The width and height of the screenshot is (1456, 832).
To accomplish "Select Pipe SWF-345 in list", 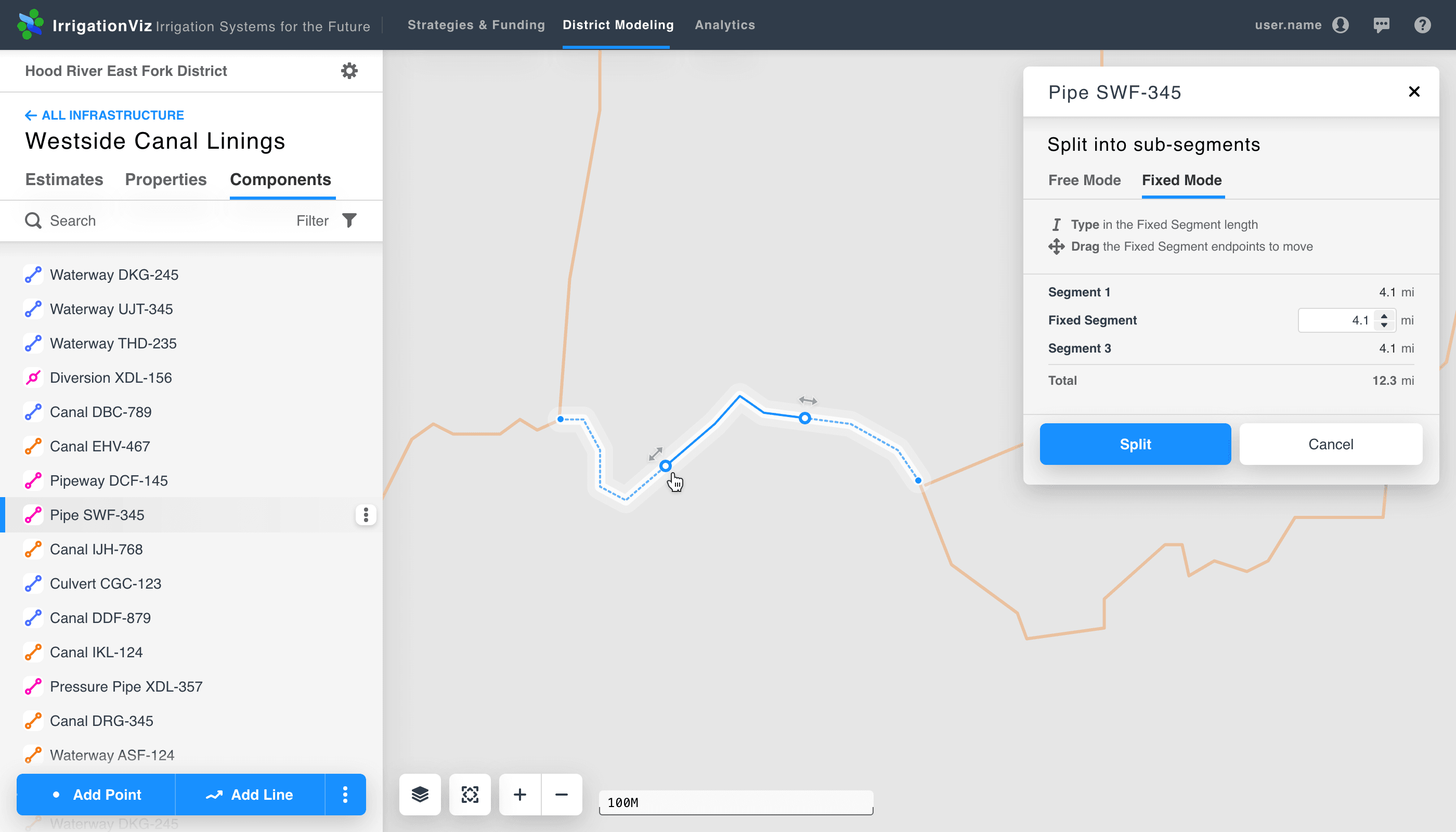I will pos(191,515).
